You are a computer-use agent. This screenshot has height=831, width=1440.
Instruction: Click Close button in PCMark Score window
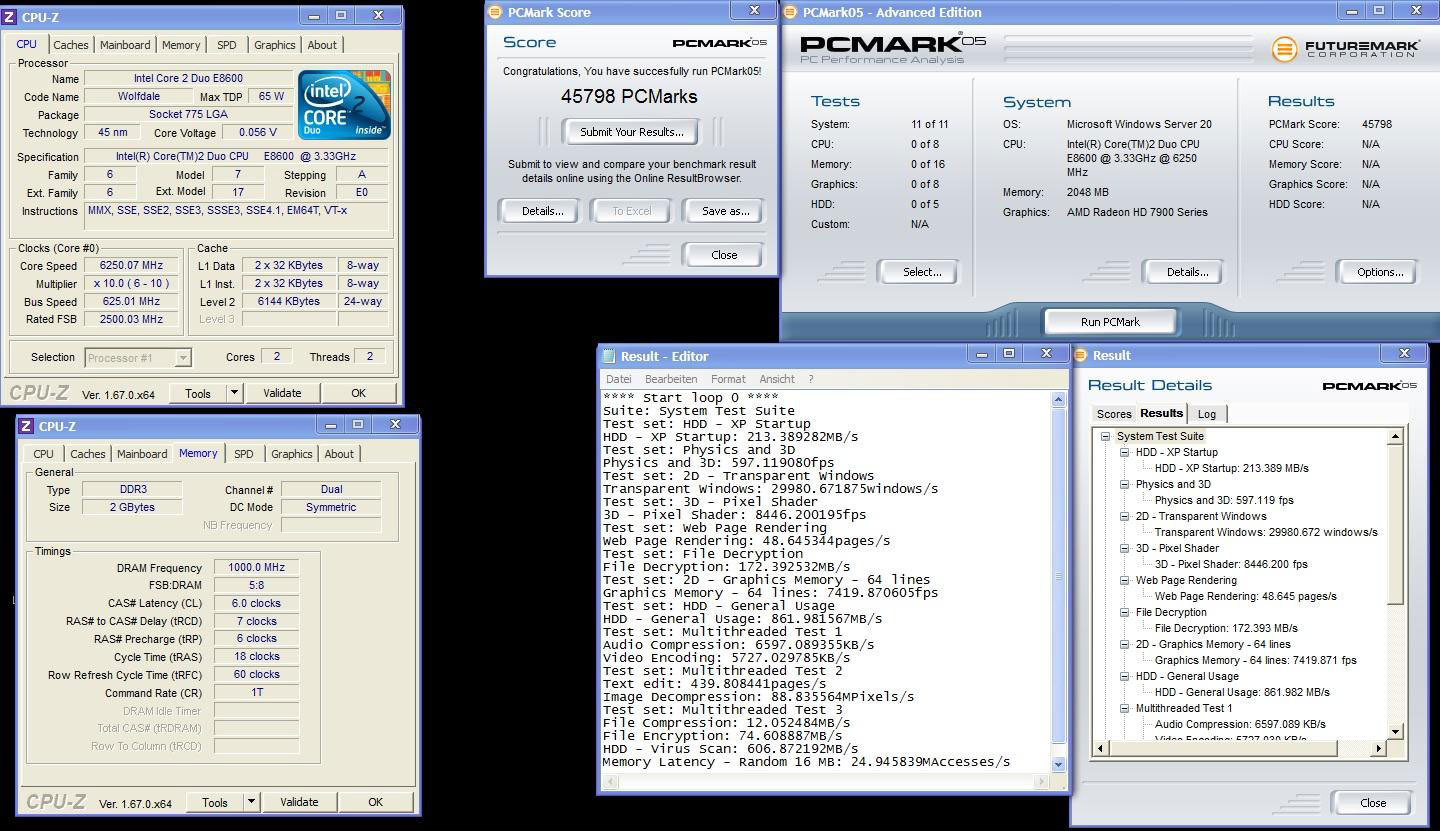(x=724, y=255)
